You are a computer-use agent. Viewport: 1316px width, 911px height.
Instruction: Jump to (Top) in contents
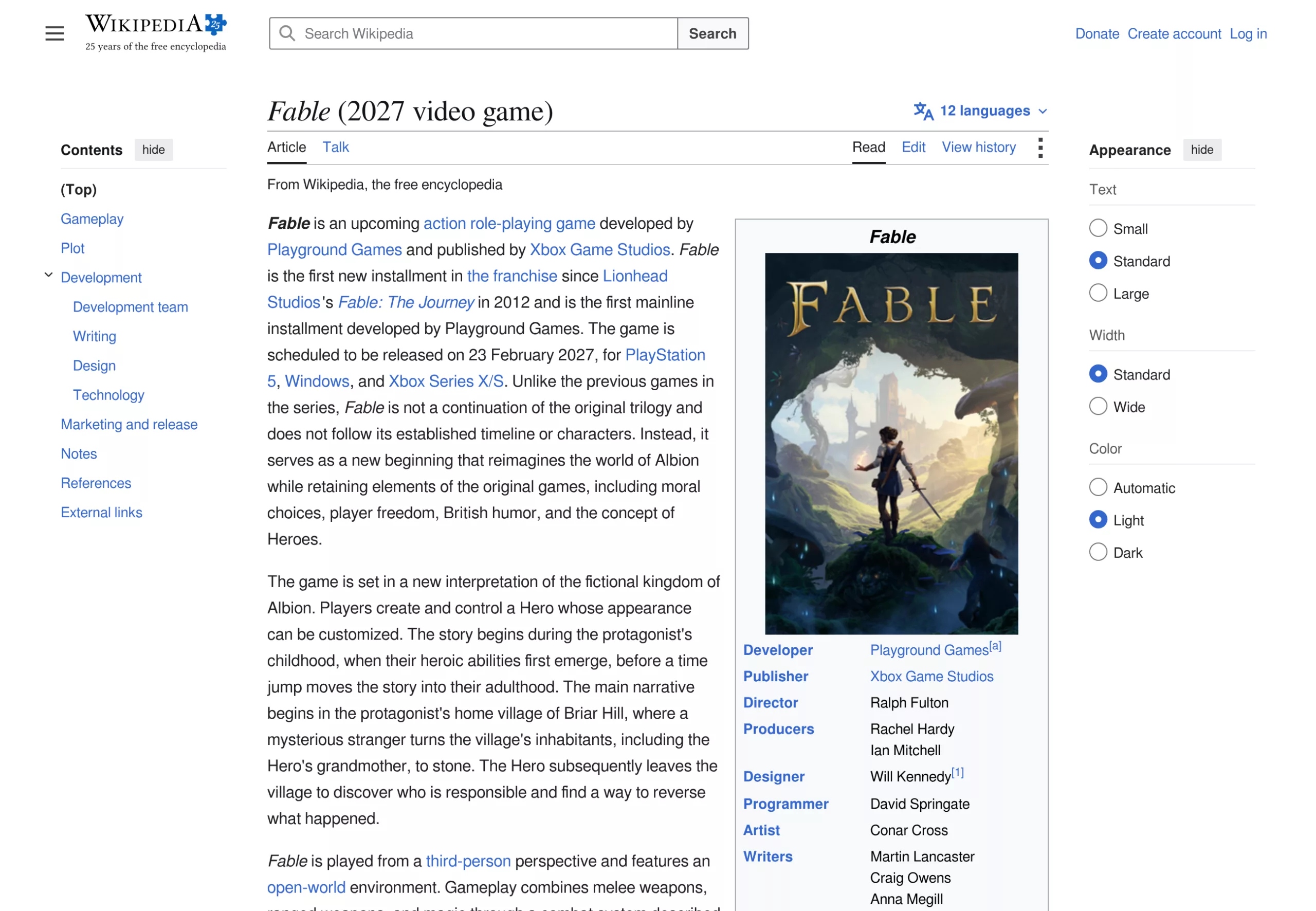79,190
